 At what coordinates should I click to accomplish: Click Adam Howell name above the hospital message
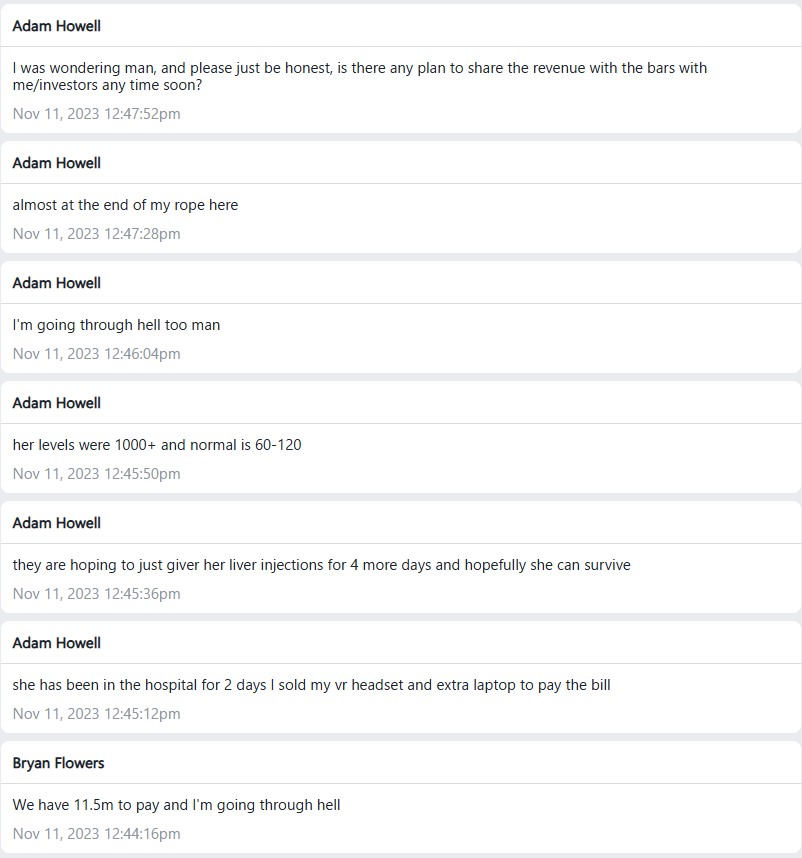tap(56, 643)
